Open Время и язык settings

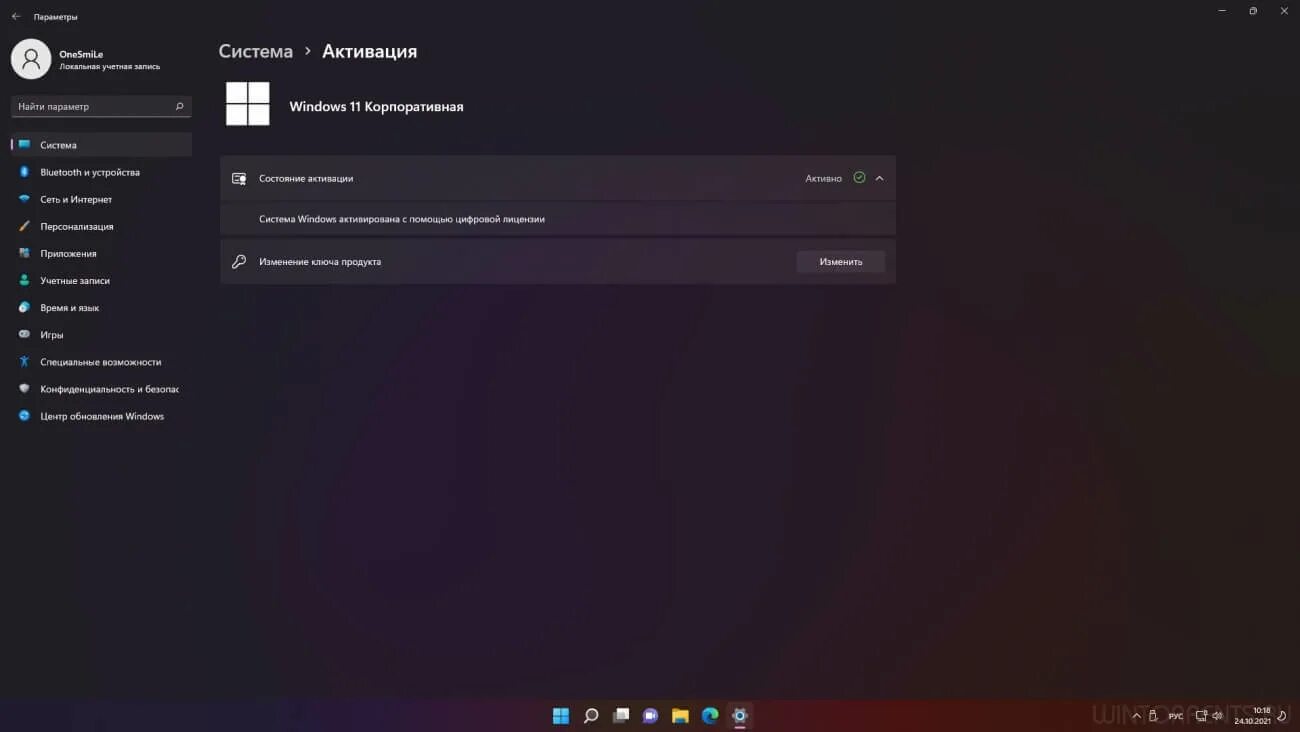(101, 307)
